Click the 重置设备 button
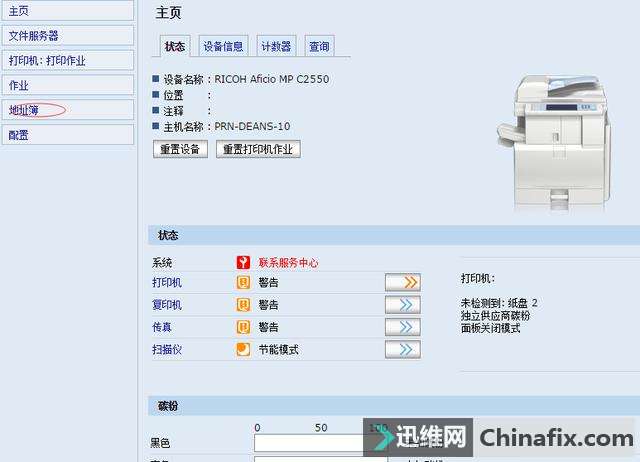The width and height of the screenshot is (640, 462). [x=180, y=149]
